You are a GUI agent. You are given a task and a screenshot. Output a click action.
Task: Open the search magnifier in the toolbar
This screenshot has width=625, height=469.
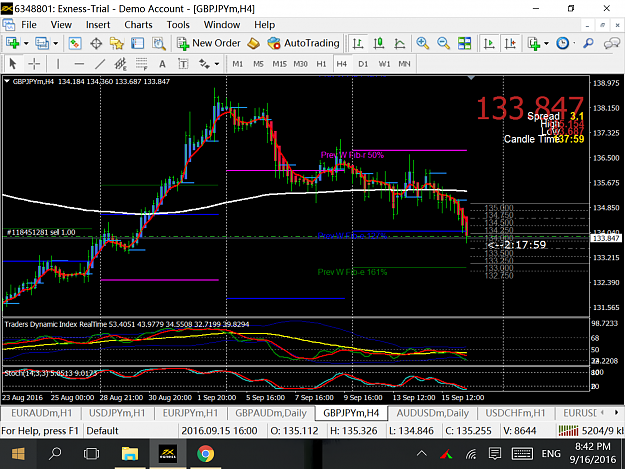click(588, 43)
